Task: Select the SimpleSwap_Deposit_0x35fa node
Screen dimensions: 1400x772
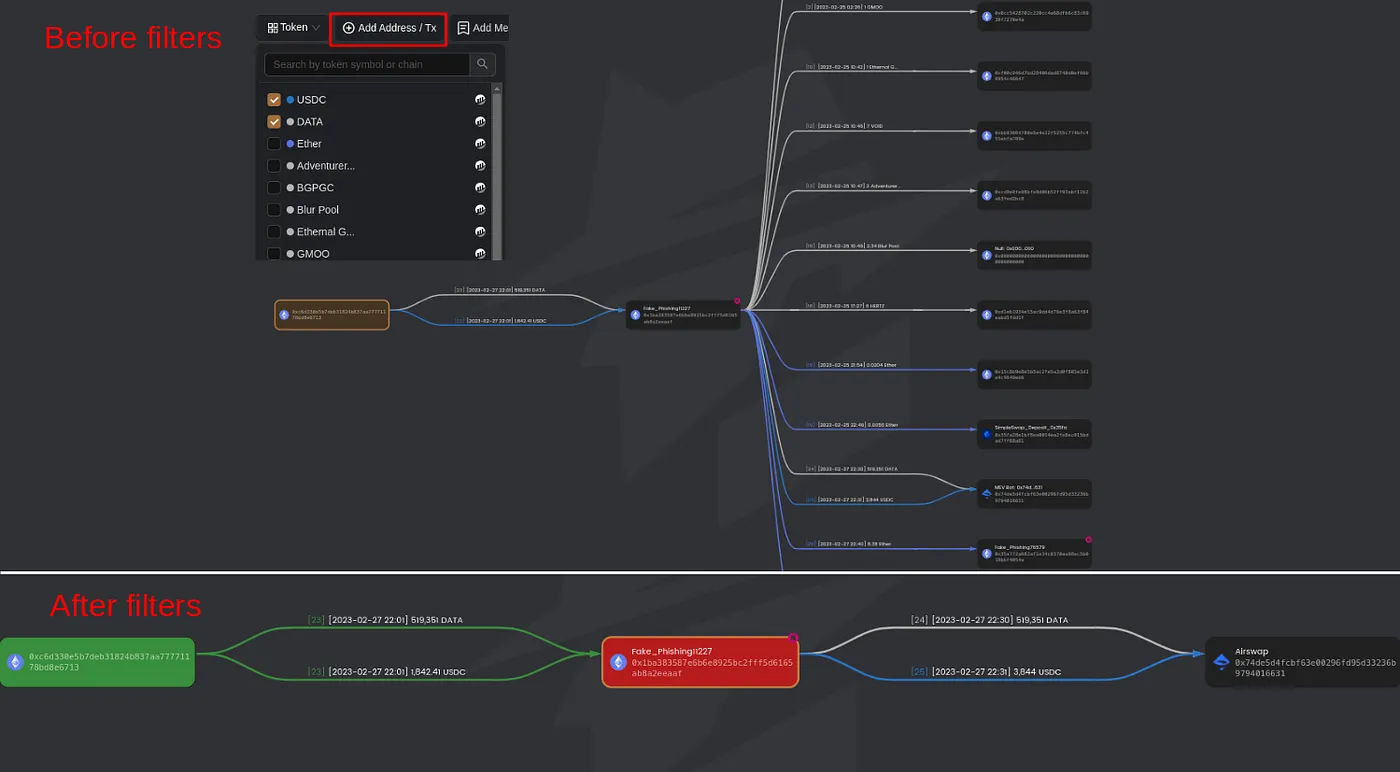Action: (x=1034, y=433)
